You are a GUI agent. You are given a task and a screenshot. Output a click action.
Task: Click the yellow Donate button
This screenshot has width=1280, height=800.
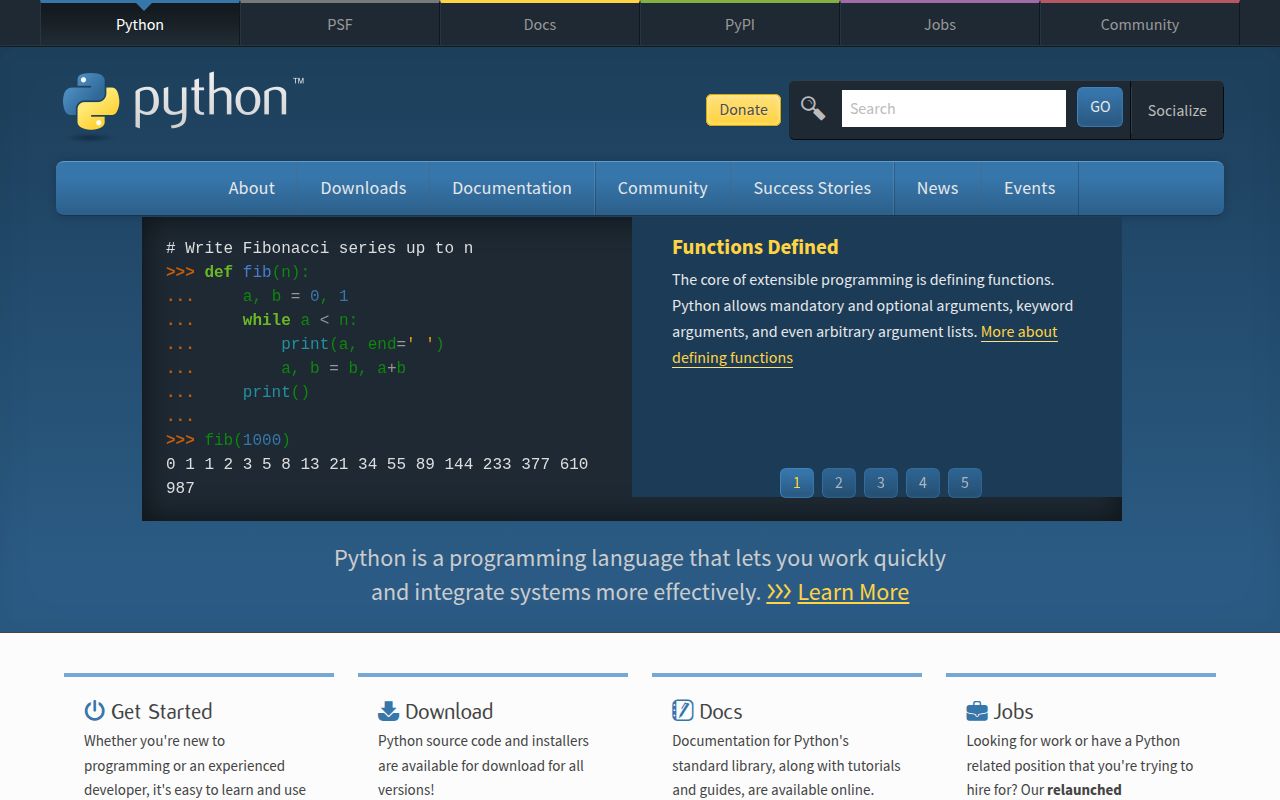pos(744,110)
